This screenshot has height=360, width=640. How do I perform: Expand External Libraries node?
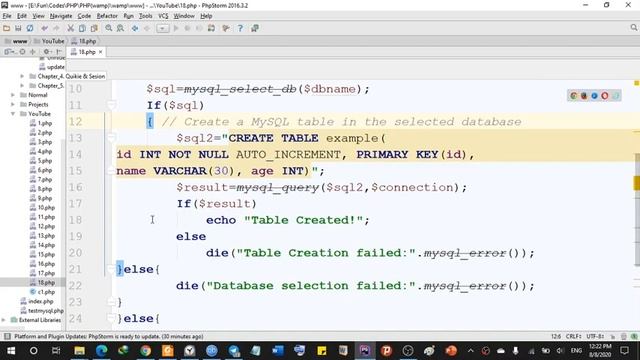[4, 320]
